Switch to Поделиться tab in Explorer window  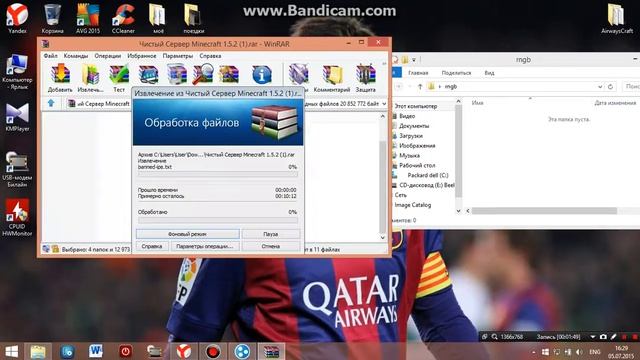point(456,73)
